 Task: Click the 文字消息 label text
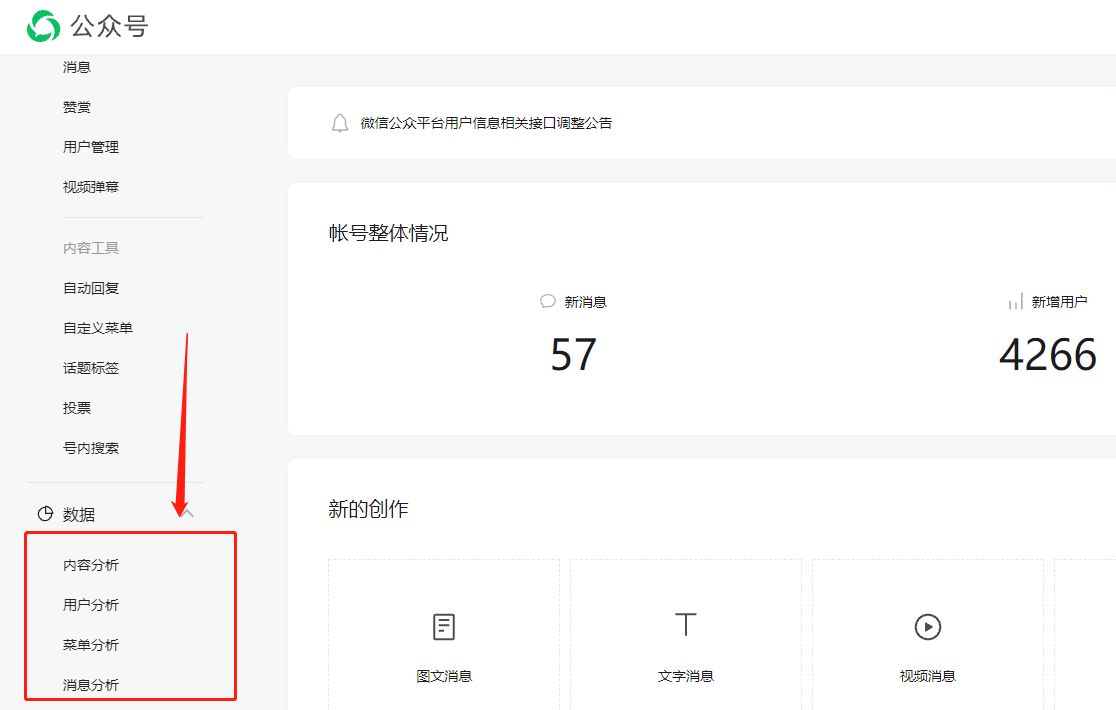point(685,676)
